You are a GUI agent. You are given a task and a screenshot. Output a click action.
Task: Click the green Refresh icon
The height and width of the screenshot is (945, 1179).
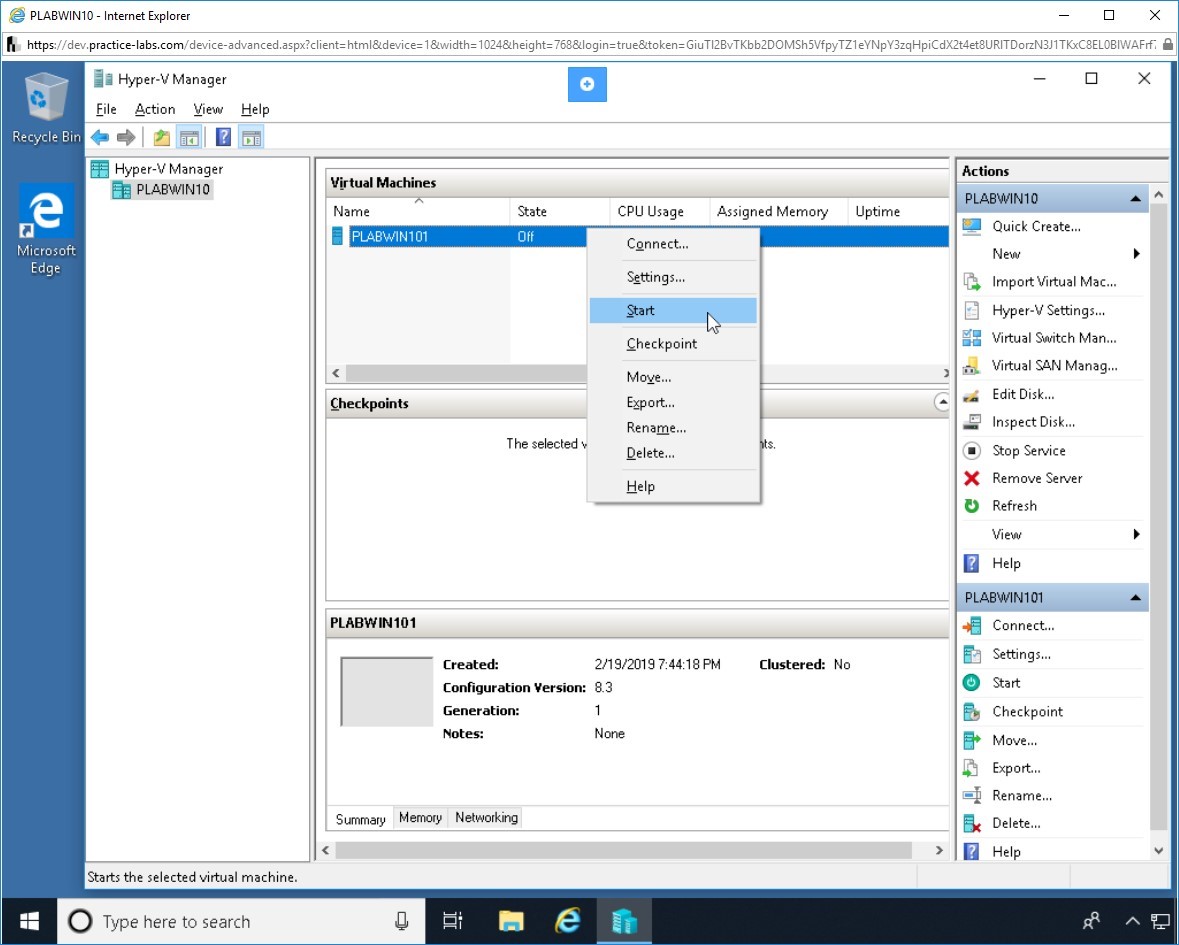click(971, 506)
